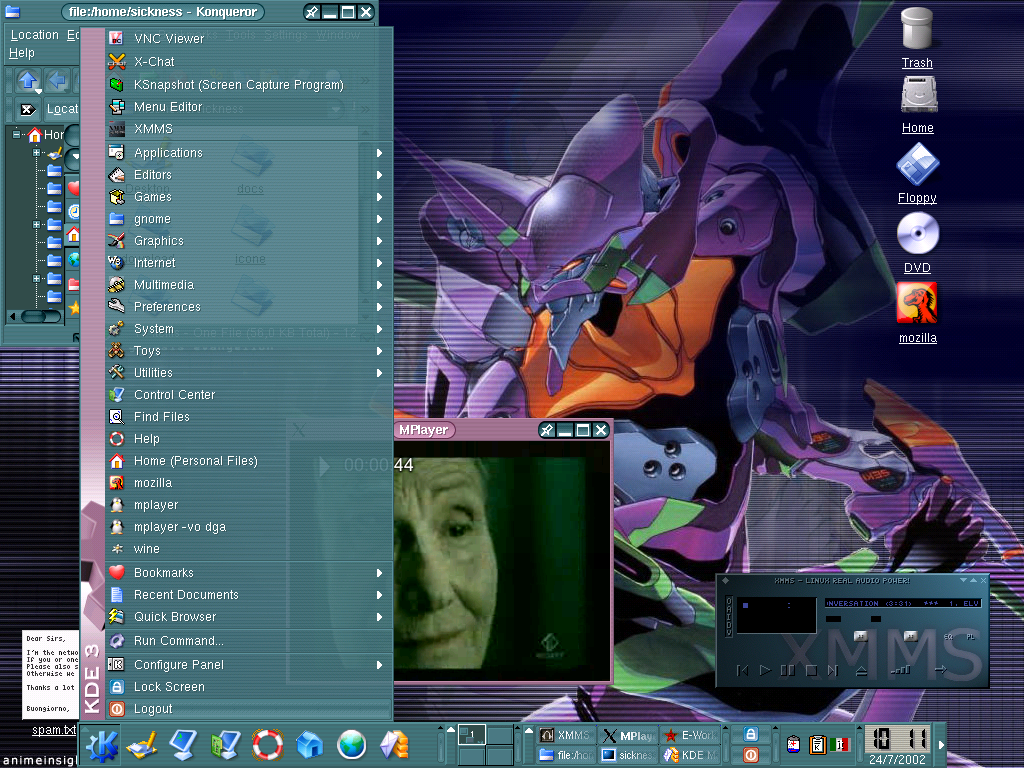Open the Menu Editor entry
This screenshot has width=1024, height=768.
click(x=248, y=106)
